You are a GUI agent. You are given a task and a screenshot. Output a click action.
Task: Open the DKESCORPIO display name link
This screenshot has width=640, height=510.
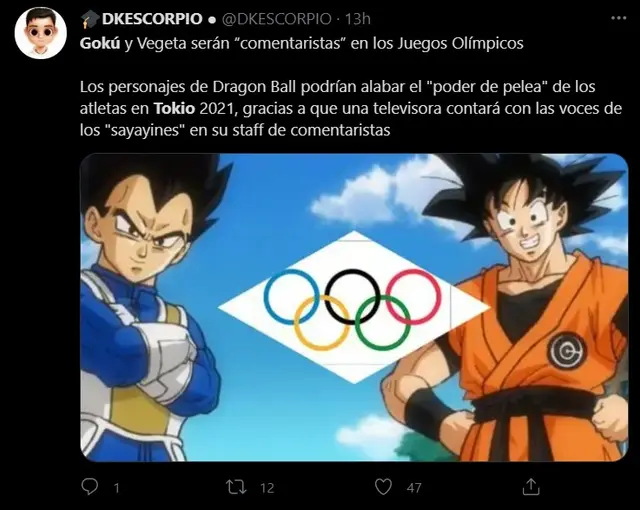click(x=152, y=19)
